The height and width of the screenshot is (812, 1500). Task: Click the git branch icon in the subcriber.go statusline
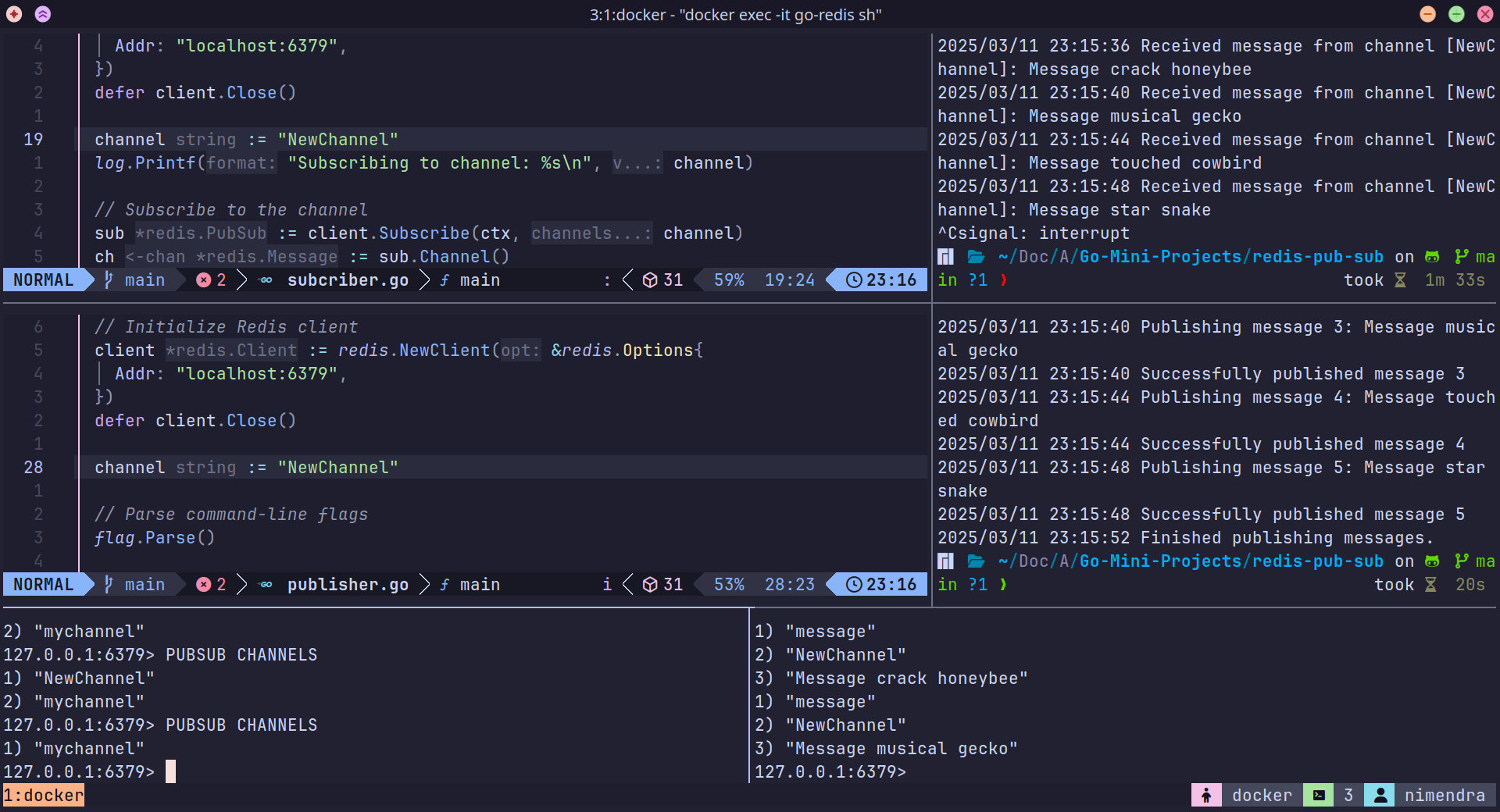[109, 280]
